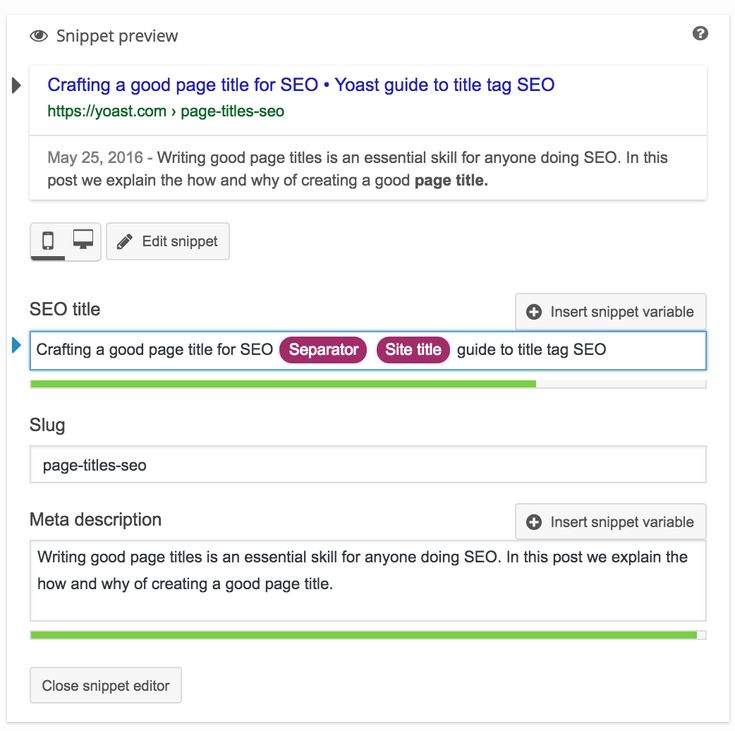Open Insert snippet variable for SEO title
The height and width of the screenshot is (731, 735).
click(x=610, y=312)
